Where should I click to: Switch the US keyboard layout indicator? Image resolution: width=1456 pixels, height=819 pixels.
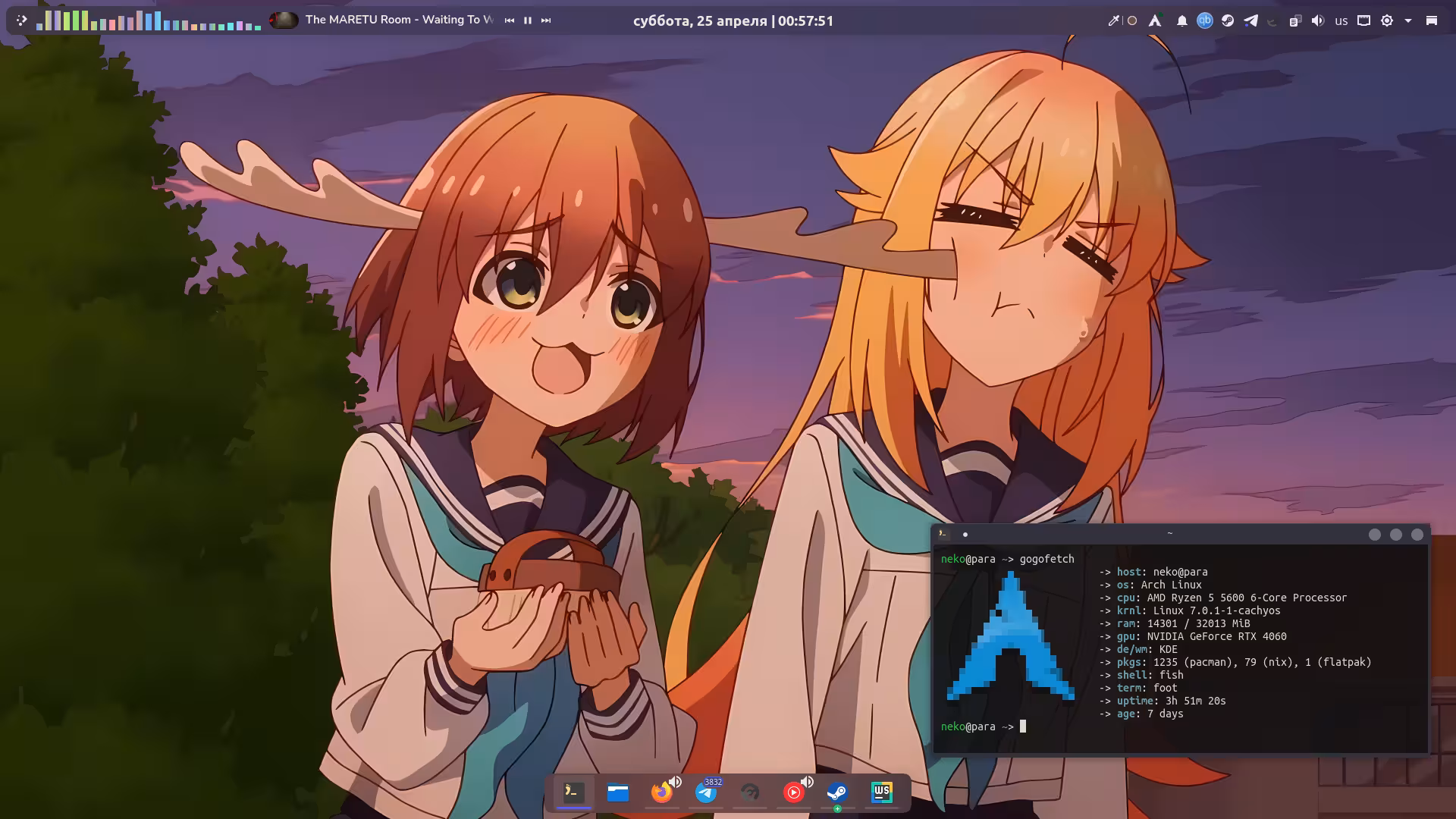(x=1341, y=21)
